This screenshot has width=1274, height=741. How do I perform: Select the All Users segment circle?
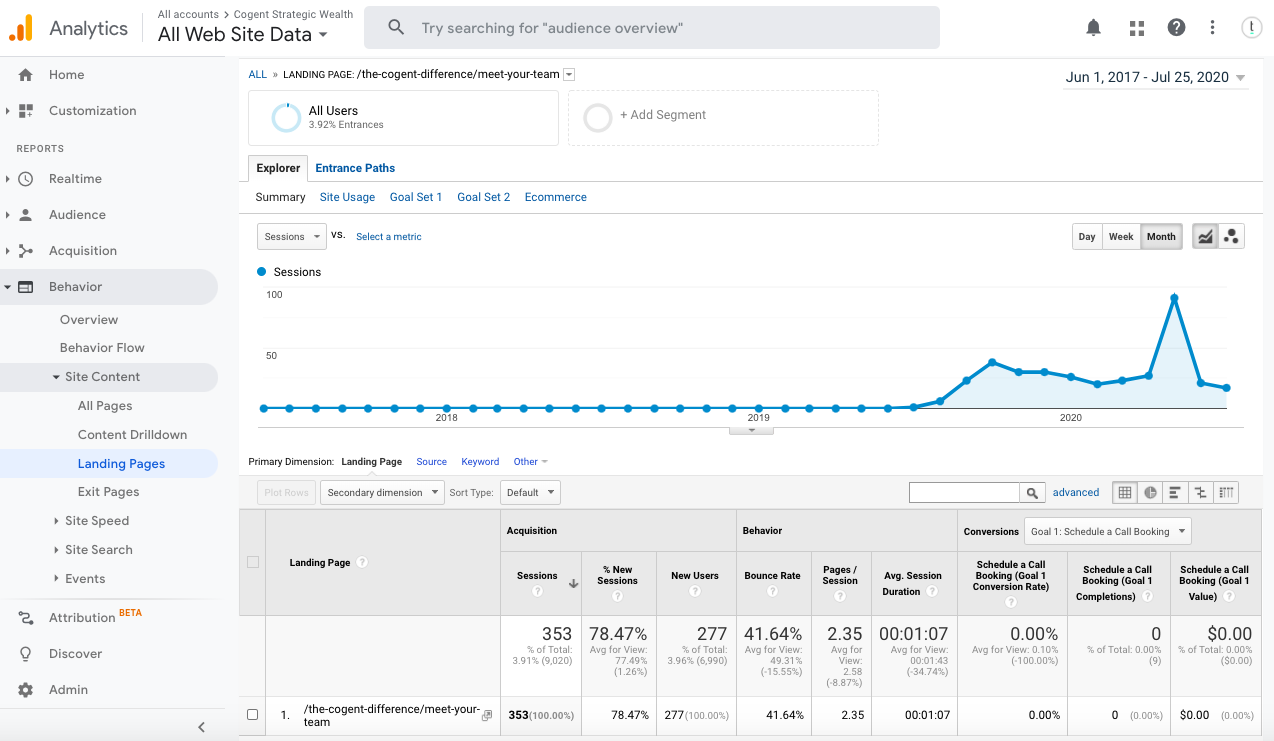coord(286,117)
